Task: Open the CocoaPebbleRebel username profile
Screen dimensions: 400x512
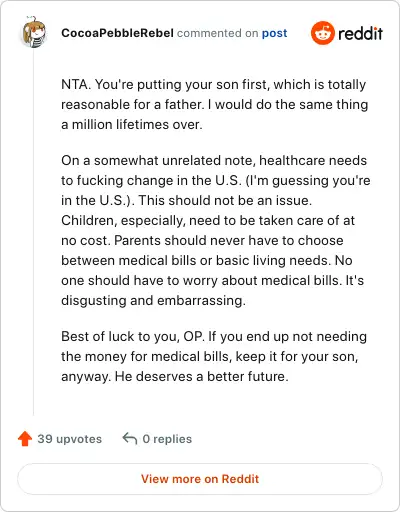Action: 117,33
